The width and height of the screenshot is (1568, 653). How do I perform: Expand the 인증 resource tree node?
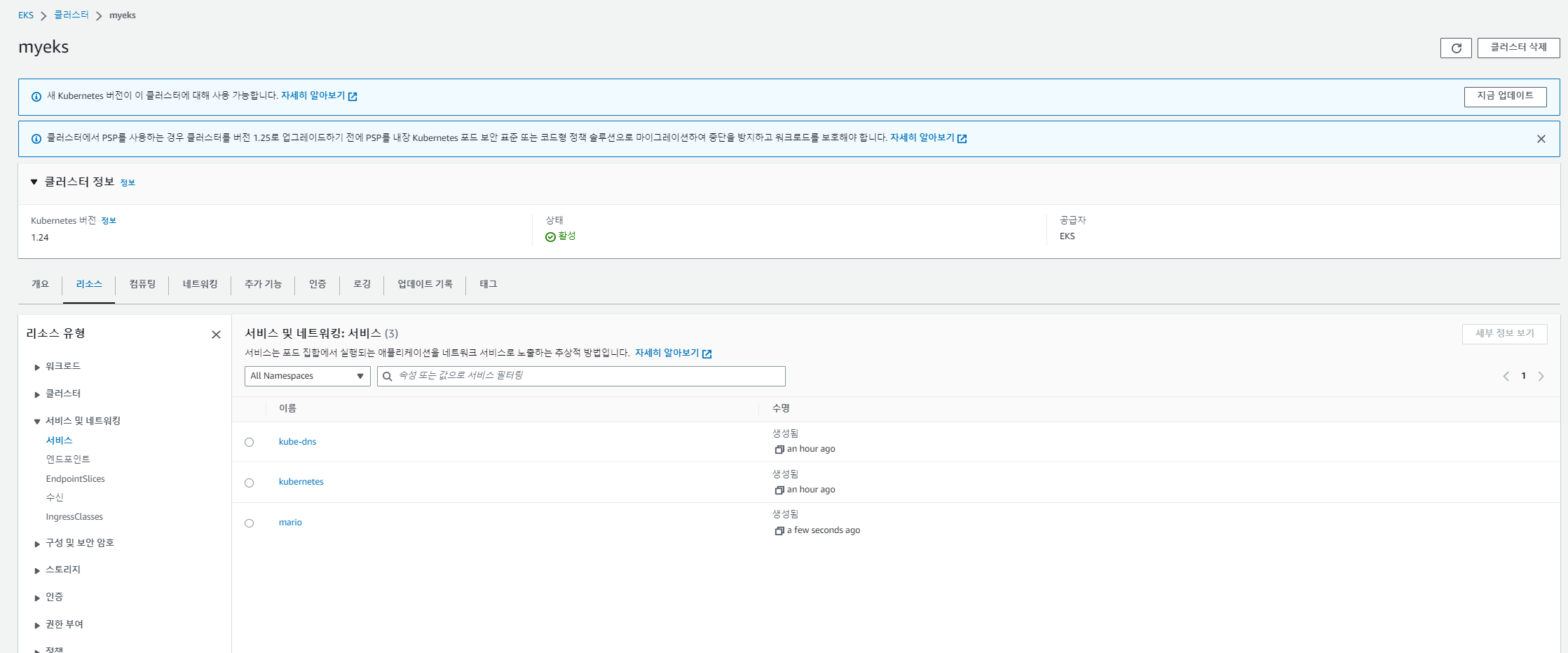pos(37,598)
